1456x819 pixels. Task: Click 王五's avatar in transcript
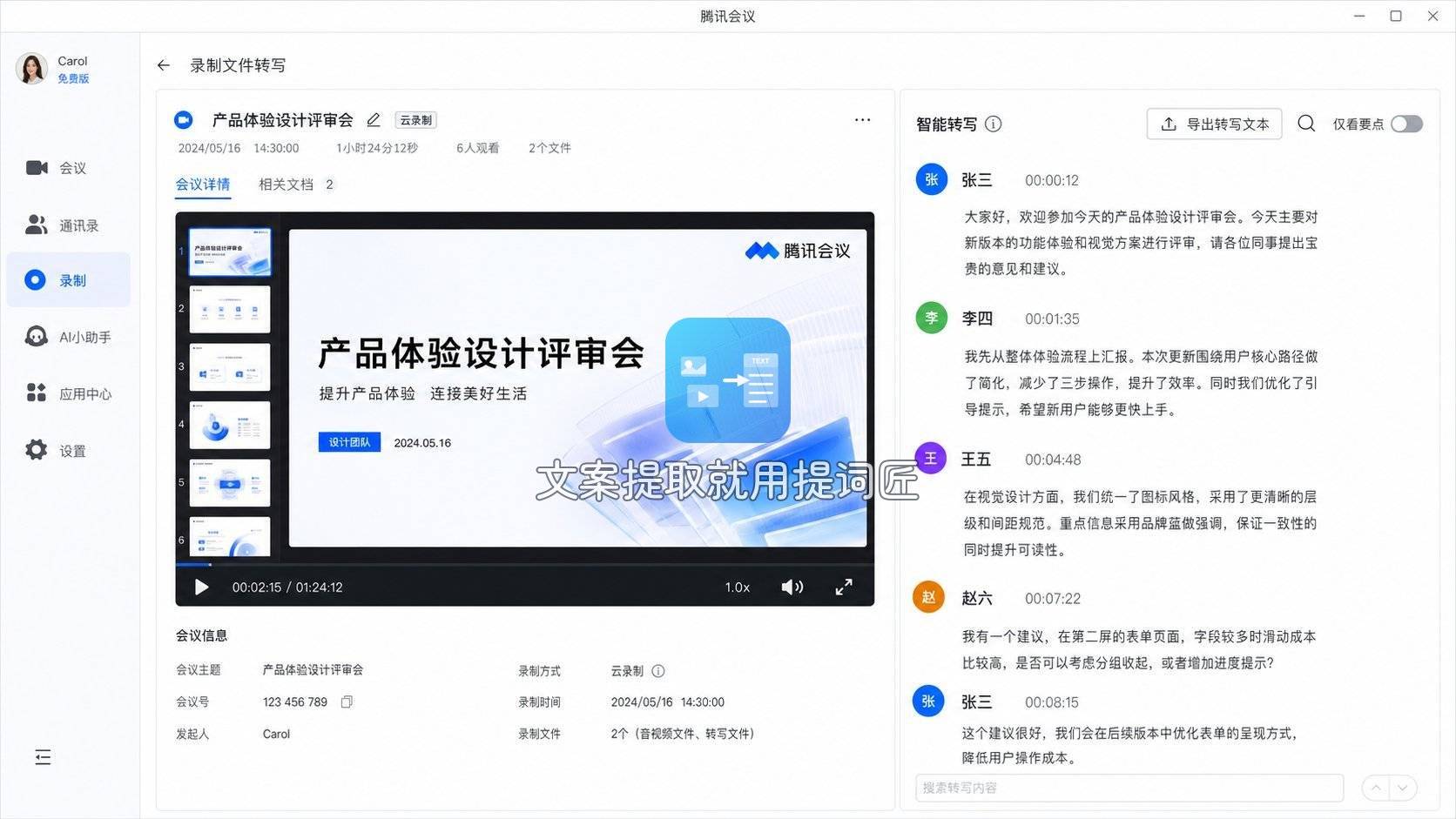coord(930,458)
